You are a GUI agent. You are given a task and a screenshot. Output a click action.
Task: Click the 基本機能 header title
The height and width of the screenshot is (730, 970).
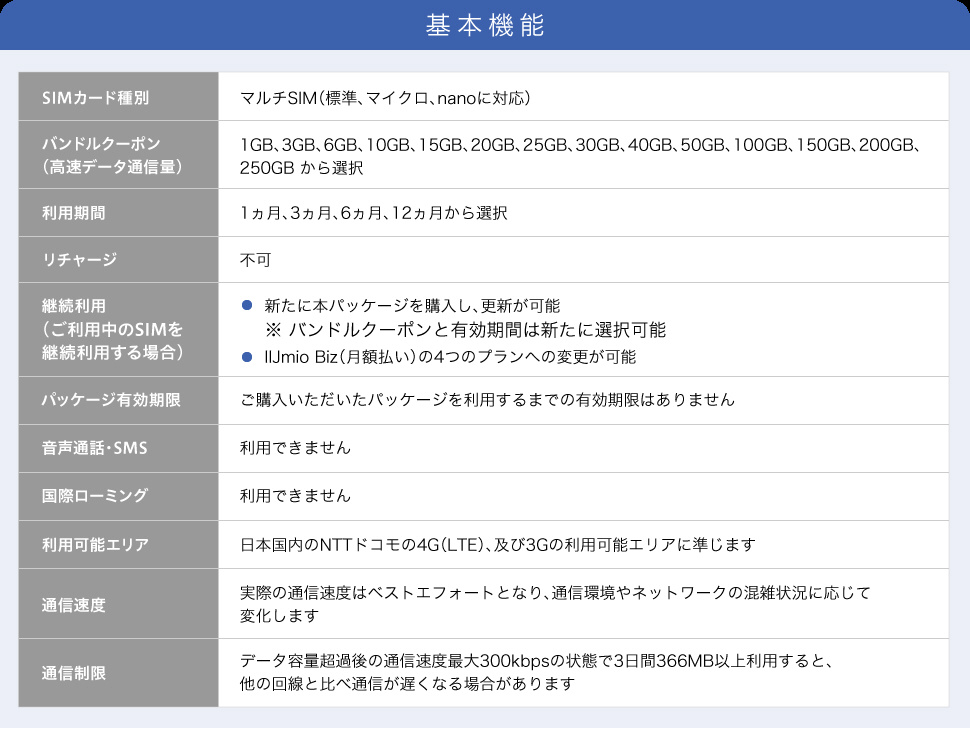pos(485,26)
